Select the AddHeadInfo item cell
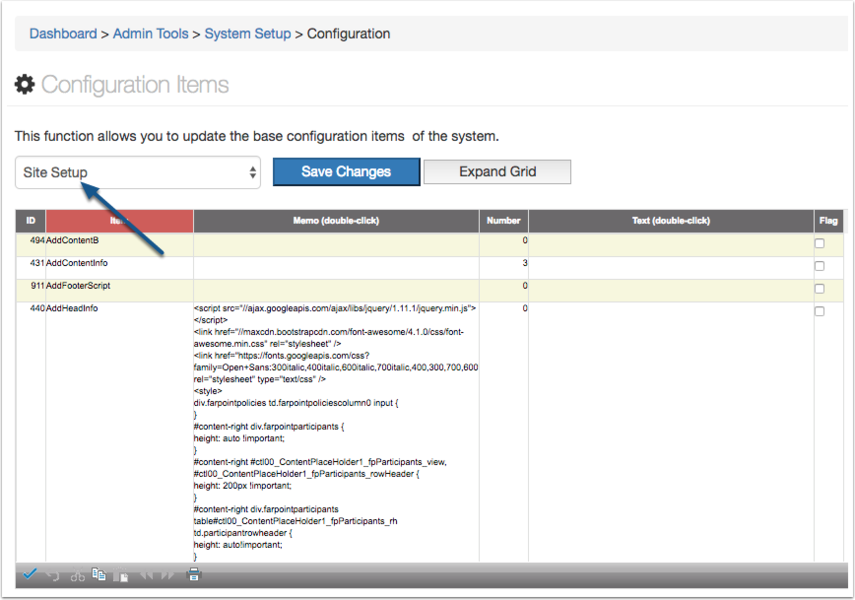This screenshot has height=600, width=855. click(x=119, y=432)
